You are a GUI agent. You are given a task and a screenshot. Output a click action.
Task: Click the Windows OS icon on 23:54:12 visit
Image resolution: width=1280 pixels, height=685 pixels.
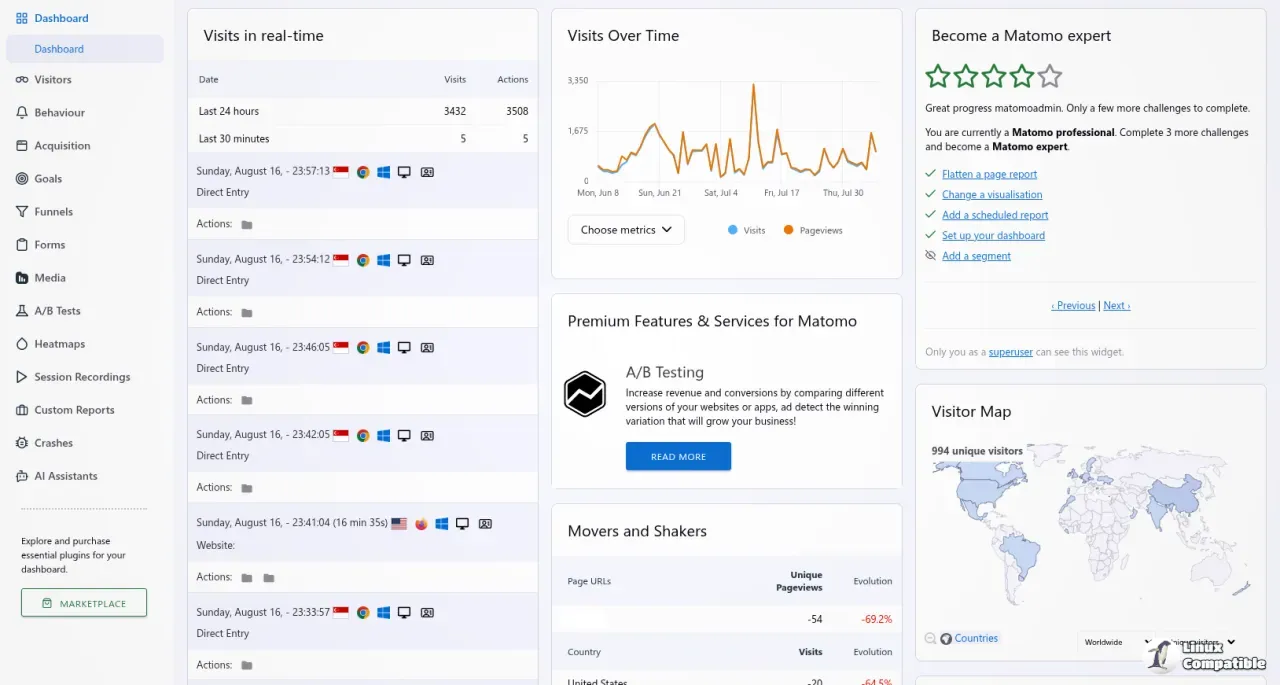click(383, 260)
